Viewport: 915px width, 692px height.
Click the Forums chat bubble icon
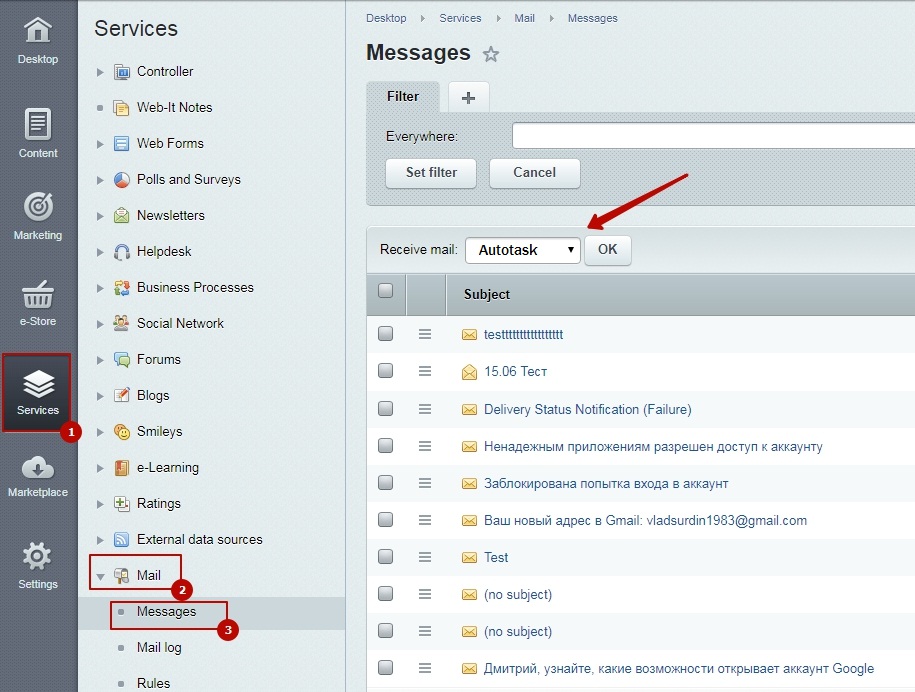coord(121,360)
